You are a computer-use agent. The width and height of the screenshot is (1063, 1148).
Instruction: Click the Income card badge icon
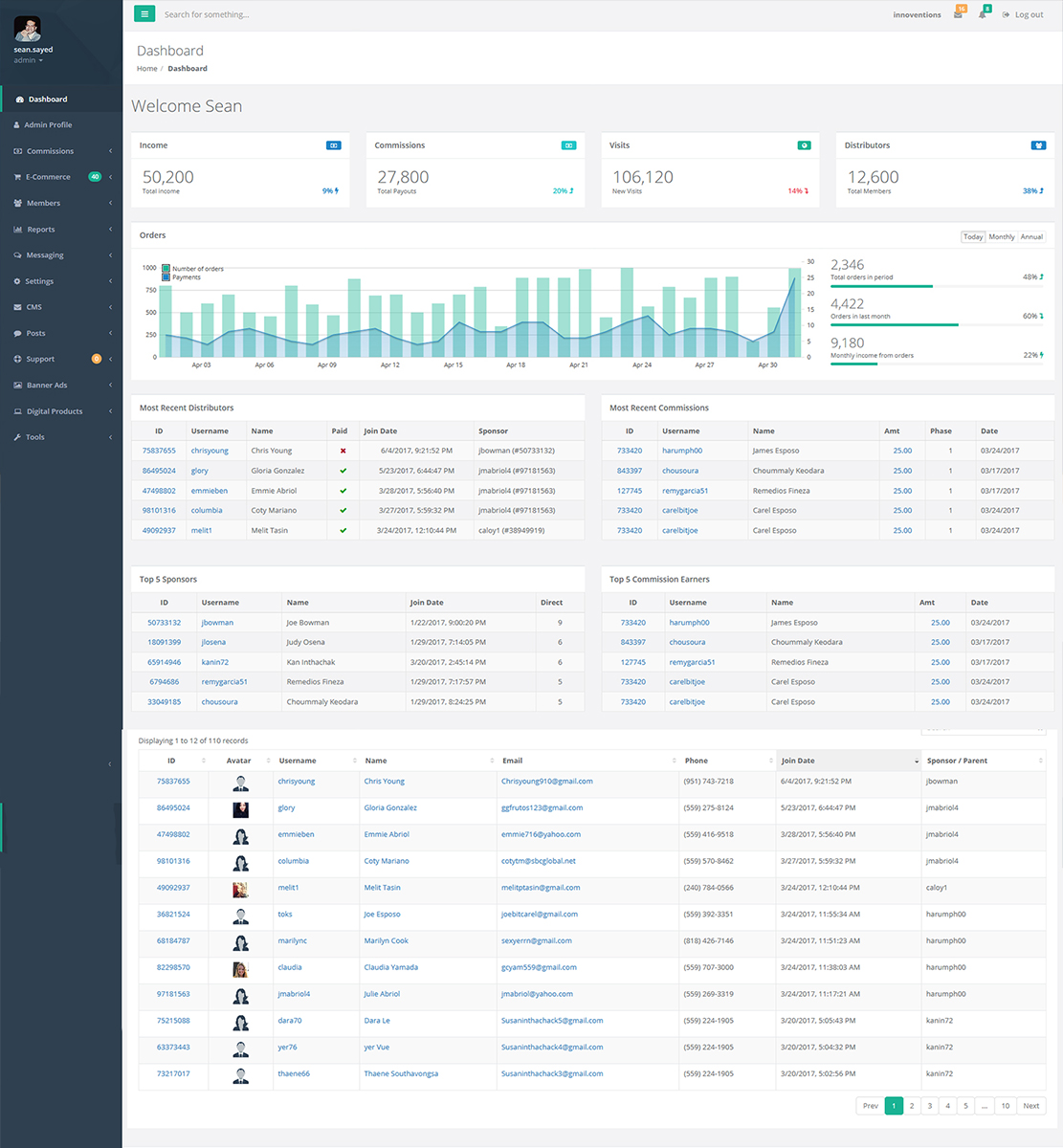(x=334, y=145)
